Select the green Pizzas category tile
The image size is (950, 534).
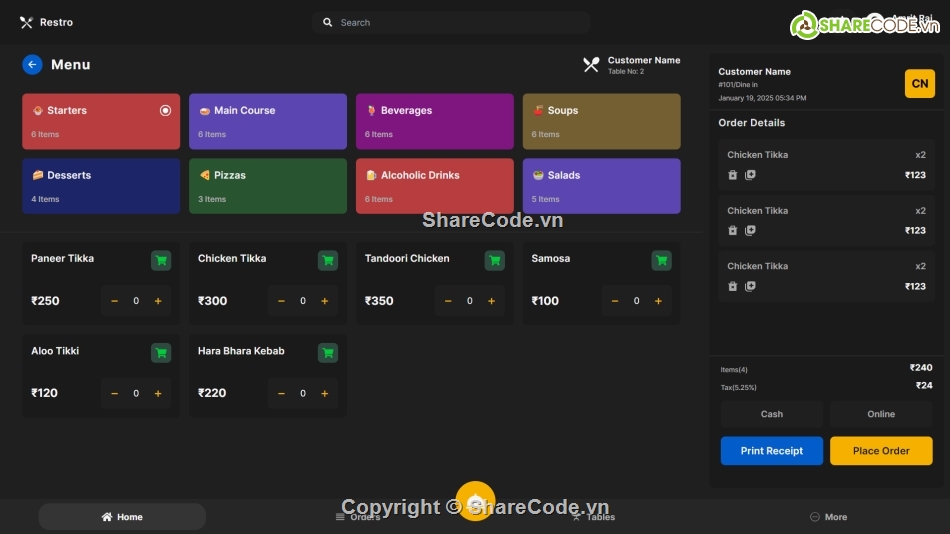(267, 185)
